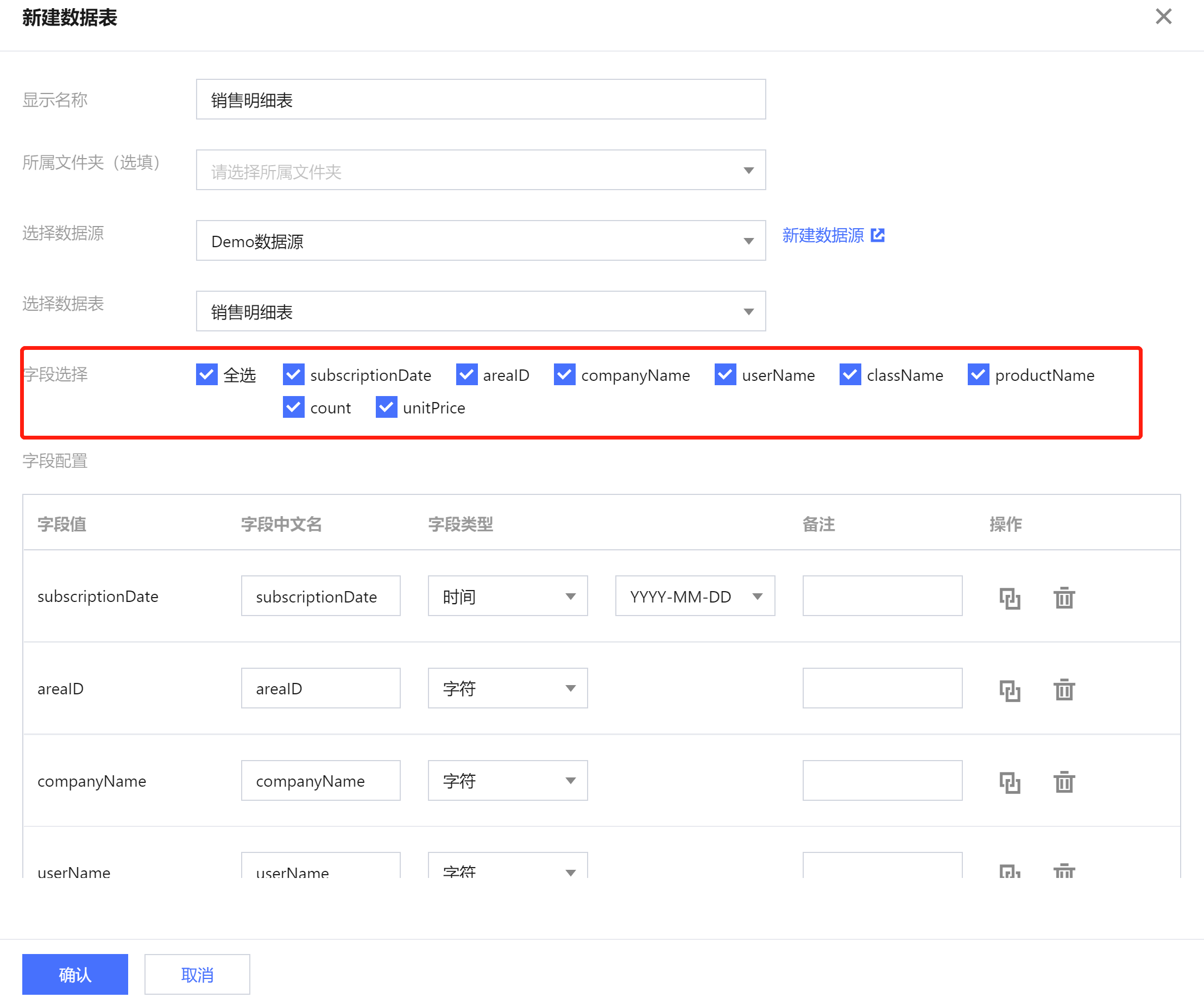Viewport: 1204px width, 1004px height.
Task: Close the 新建数据表 dialog
Action: (x=1163, y=16)
